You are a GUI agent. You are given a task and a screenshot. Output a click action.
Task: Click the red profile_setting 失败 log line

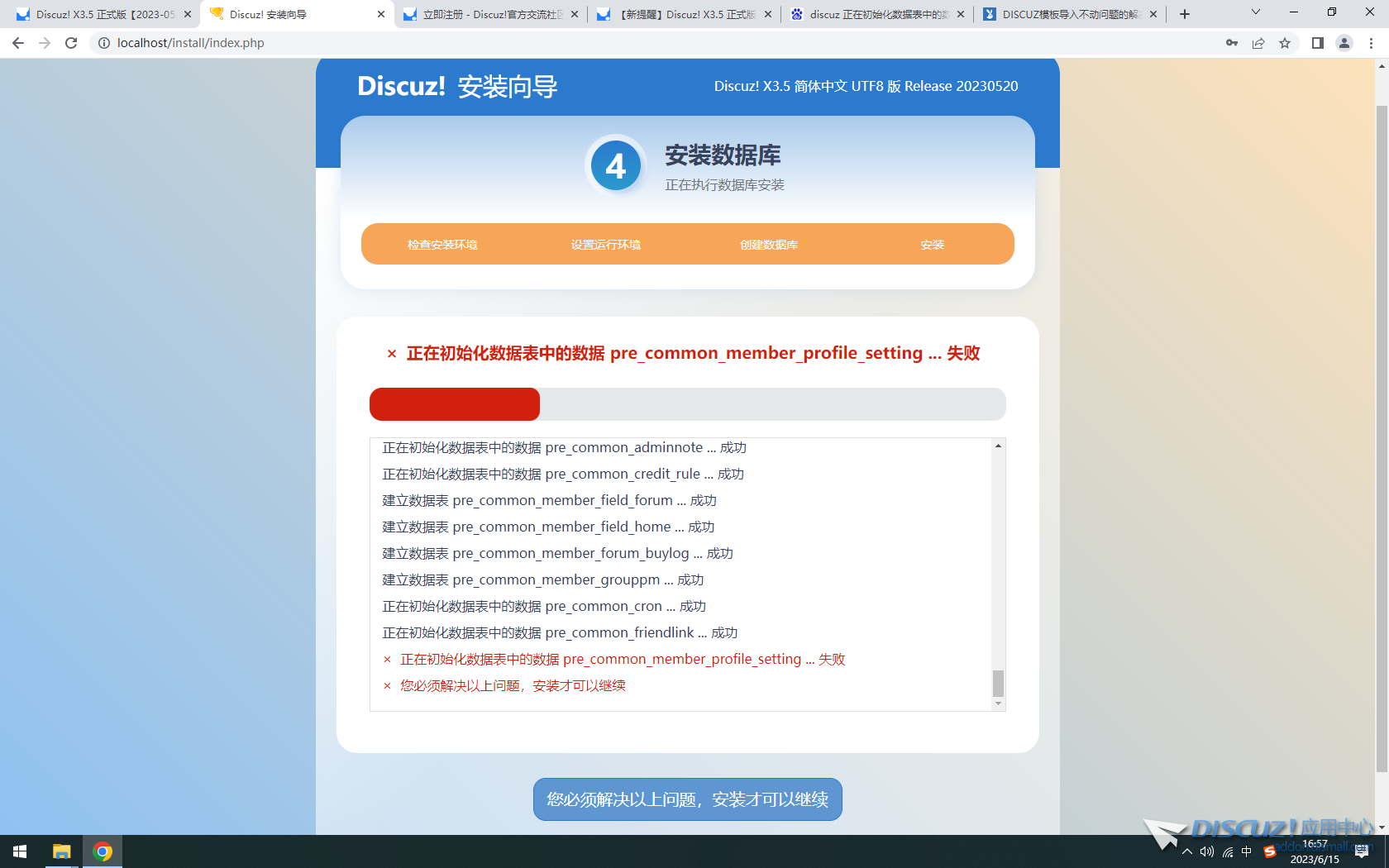[x=614, y=659]
